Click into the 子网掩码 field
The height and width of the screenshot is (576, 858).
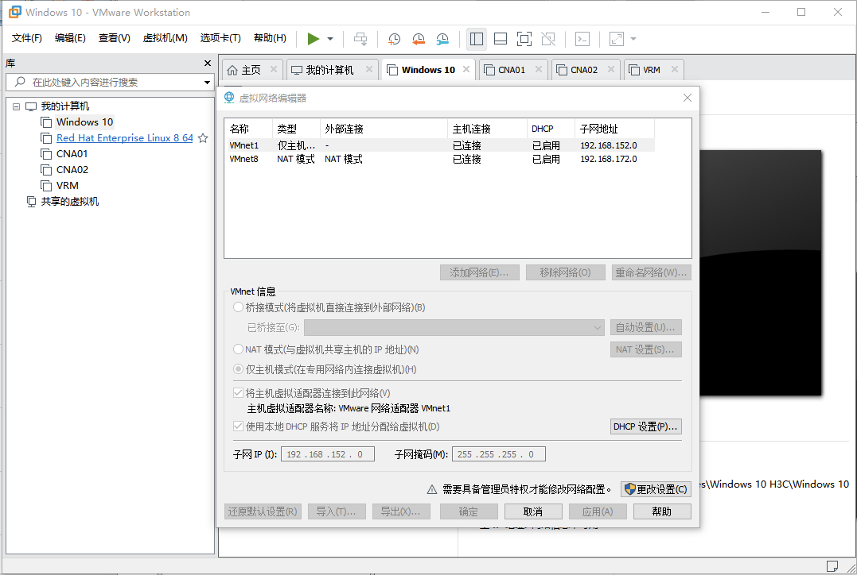pos(498,454)
